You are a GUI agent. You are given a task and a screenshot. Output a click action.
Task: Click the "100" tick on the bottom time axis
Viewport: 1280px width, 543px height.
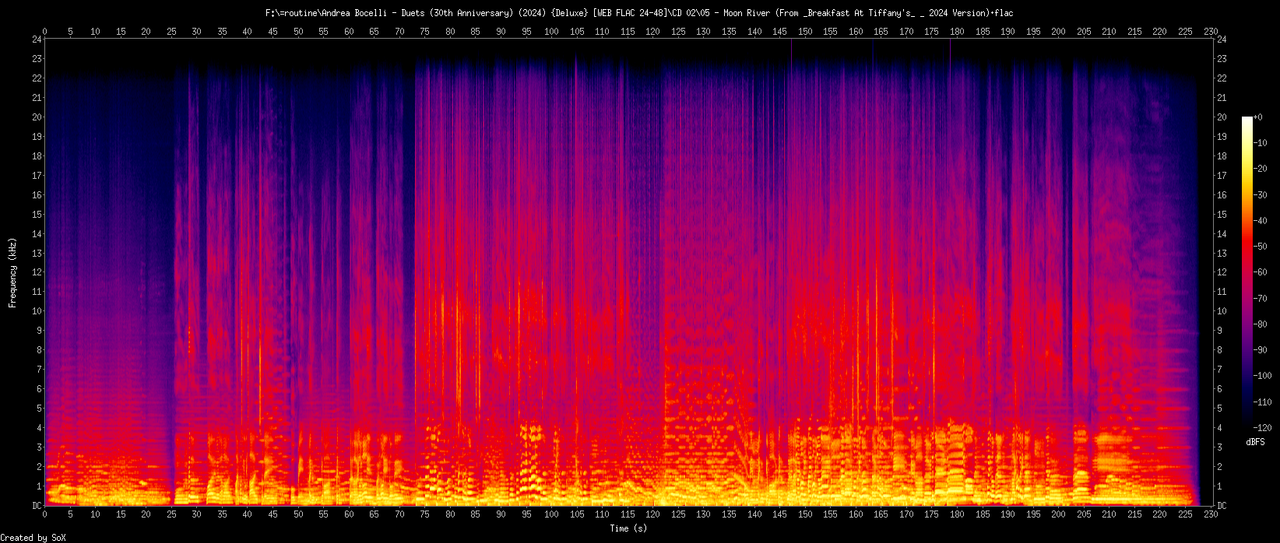[551, 515]
